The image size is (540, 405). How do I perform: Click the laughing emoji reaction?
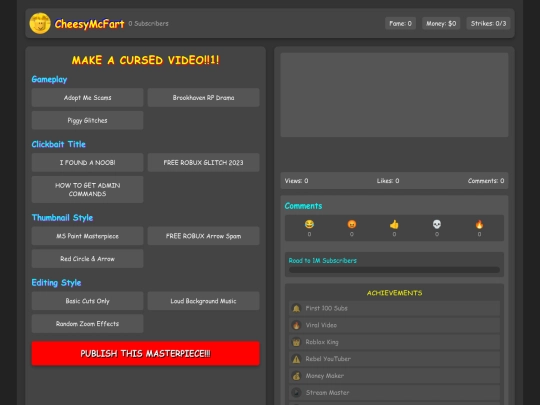[309, 225]
